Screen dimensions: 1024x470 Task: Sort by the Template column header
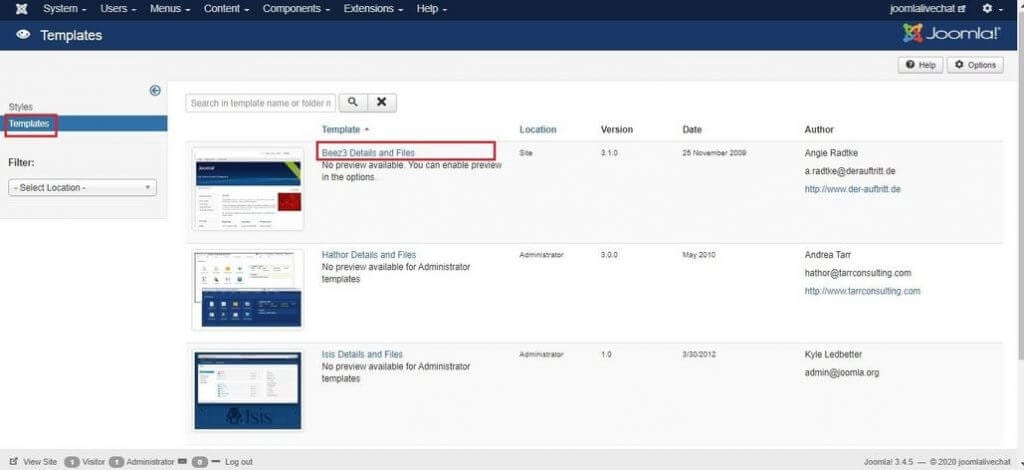[345, 129]
